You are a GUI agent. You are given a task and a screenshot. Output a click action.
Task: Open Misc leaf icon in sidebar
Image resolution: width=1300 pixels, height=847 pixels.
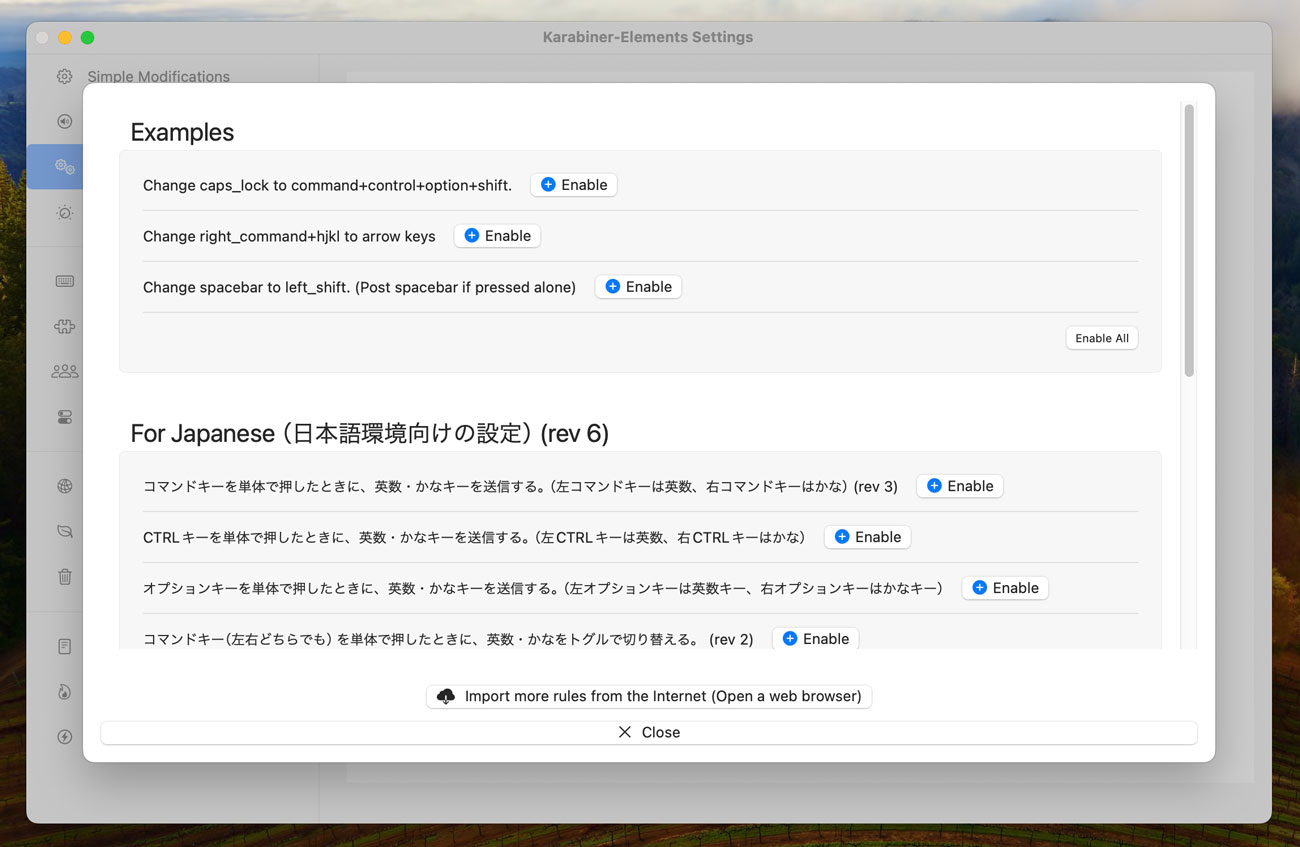(64, 531)
